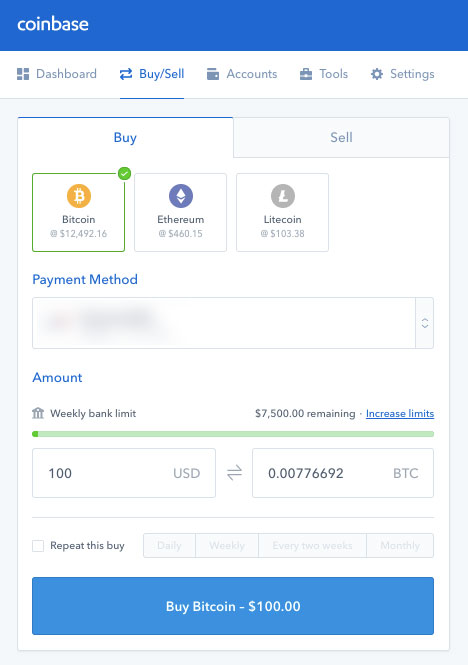Enable the Repeat this buy checkbox

coord(38,546)
